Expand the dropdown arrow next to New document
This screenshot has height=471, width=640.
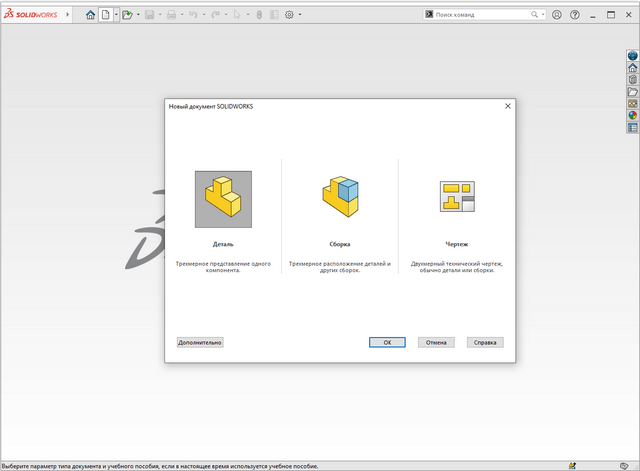pos(116,15)
